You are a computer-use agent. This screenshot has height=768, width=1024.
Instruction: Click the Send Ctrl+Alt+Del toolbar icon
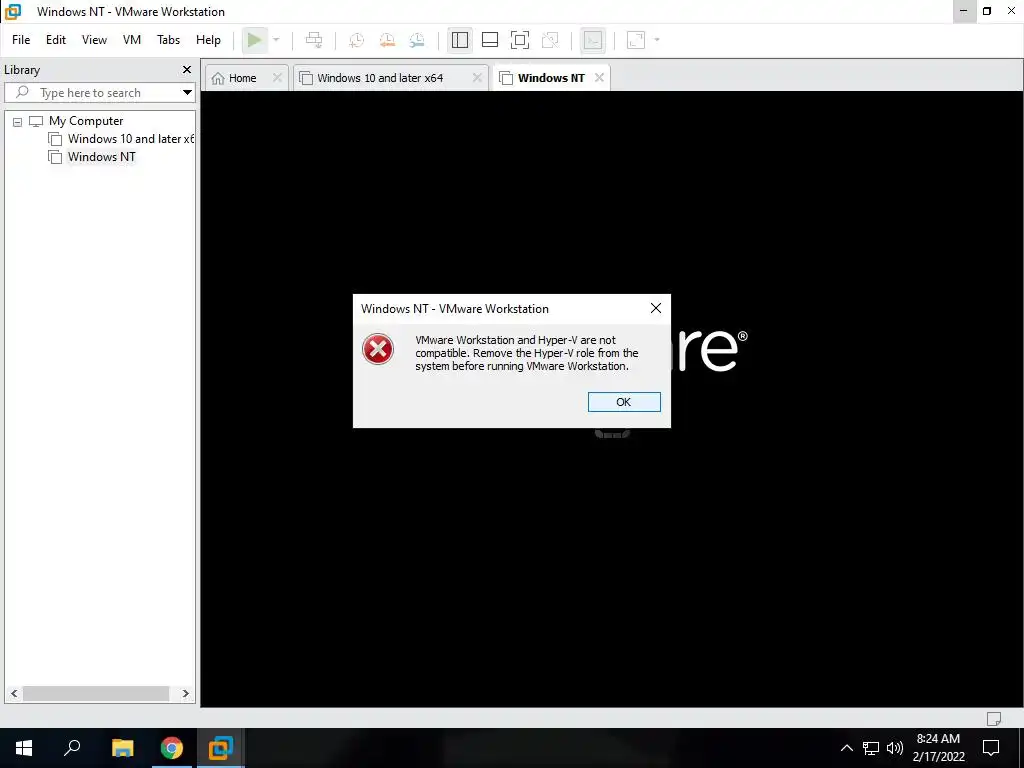[314, 40]
